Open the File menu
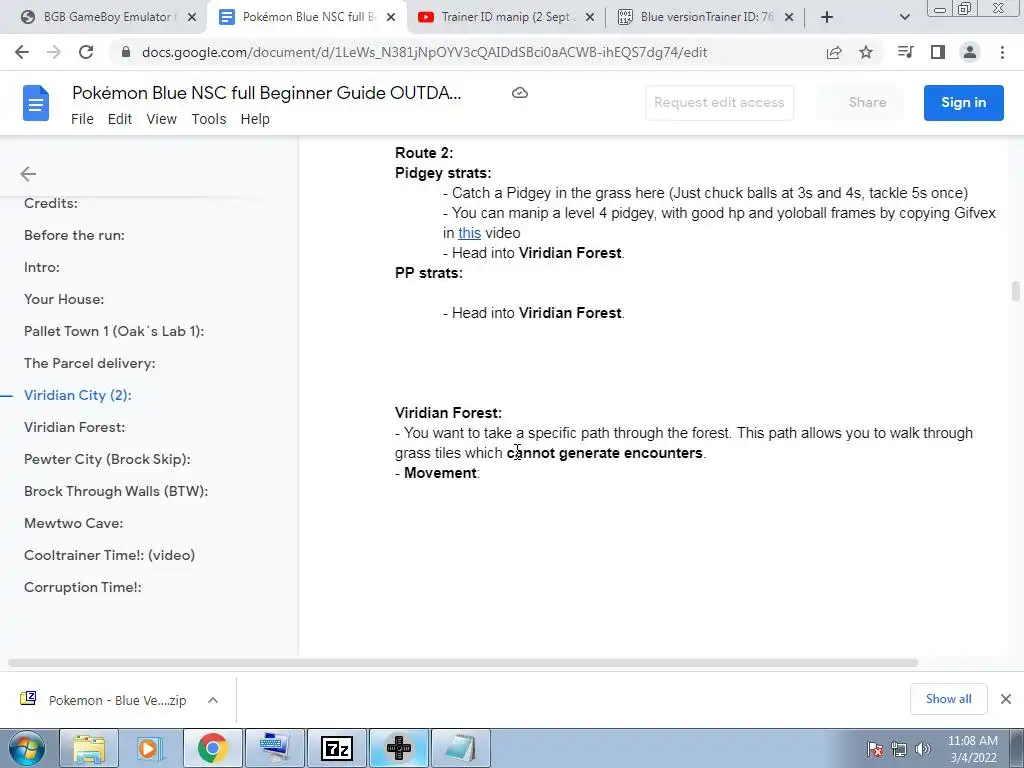1024x768 pixels. [82, 119]
